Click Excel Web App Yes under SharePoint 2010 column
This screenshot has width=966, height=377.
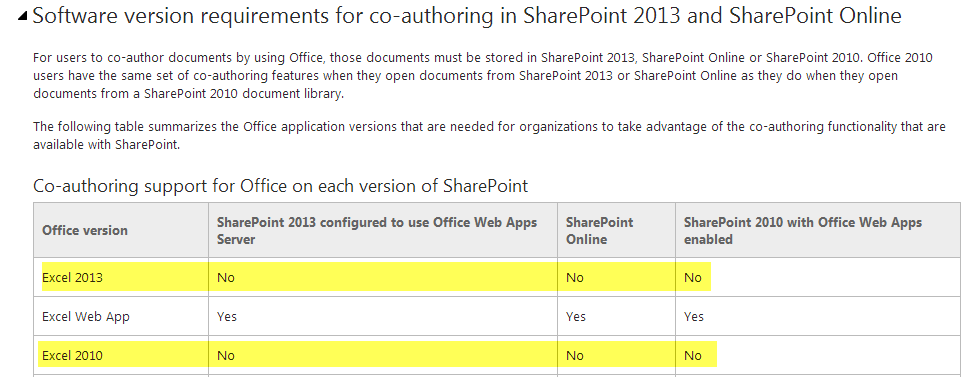[x=694, y=317]
